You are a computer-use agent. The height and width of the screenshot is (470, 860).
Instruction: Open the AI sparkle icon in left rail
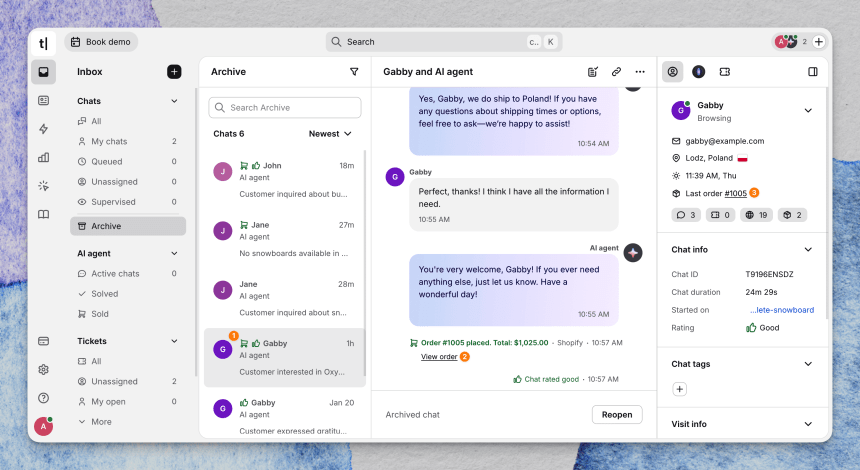click(43, 186)
